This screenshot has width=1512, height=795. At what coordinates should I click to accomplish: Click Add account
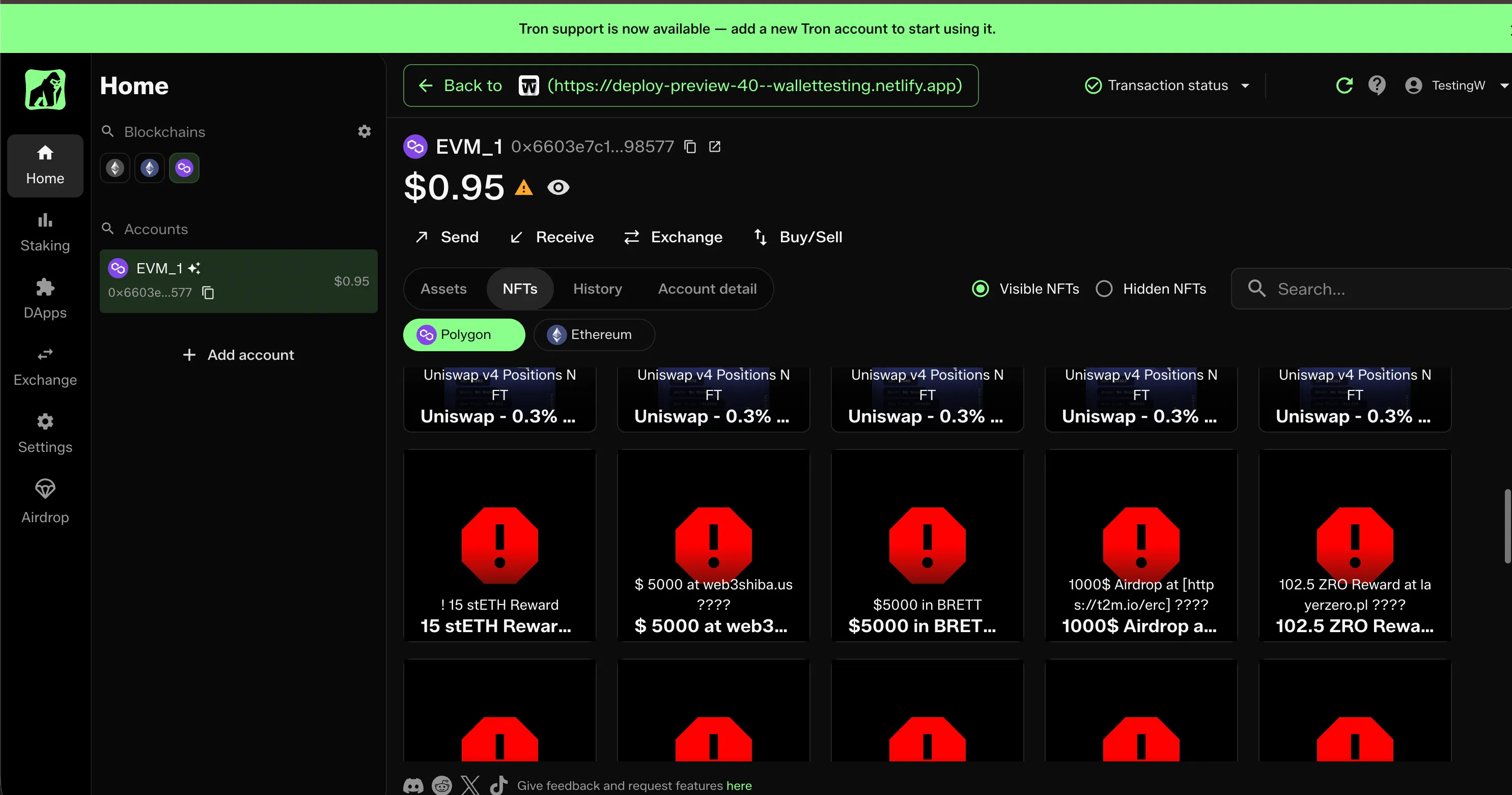238,355
